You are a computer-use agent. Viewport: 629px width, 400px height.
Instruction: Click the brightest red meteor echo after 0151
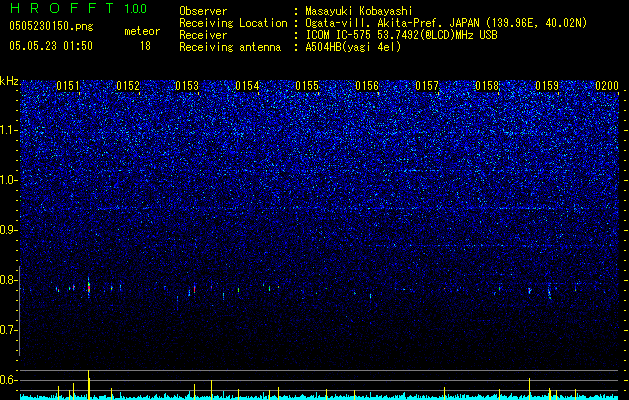point(89,287)
